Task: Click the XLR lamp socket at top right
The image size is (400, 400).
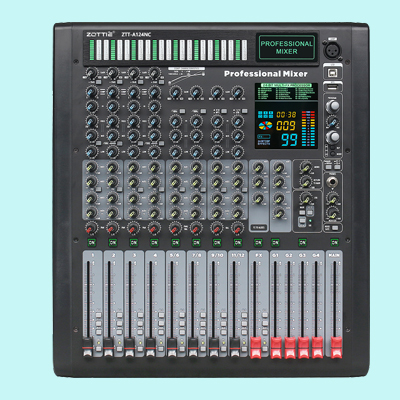Action: point(332,50)
